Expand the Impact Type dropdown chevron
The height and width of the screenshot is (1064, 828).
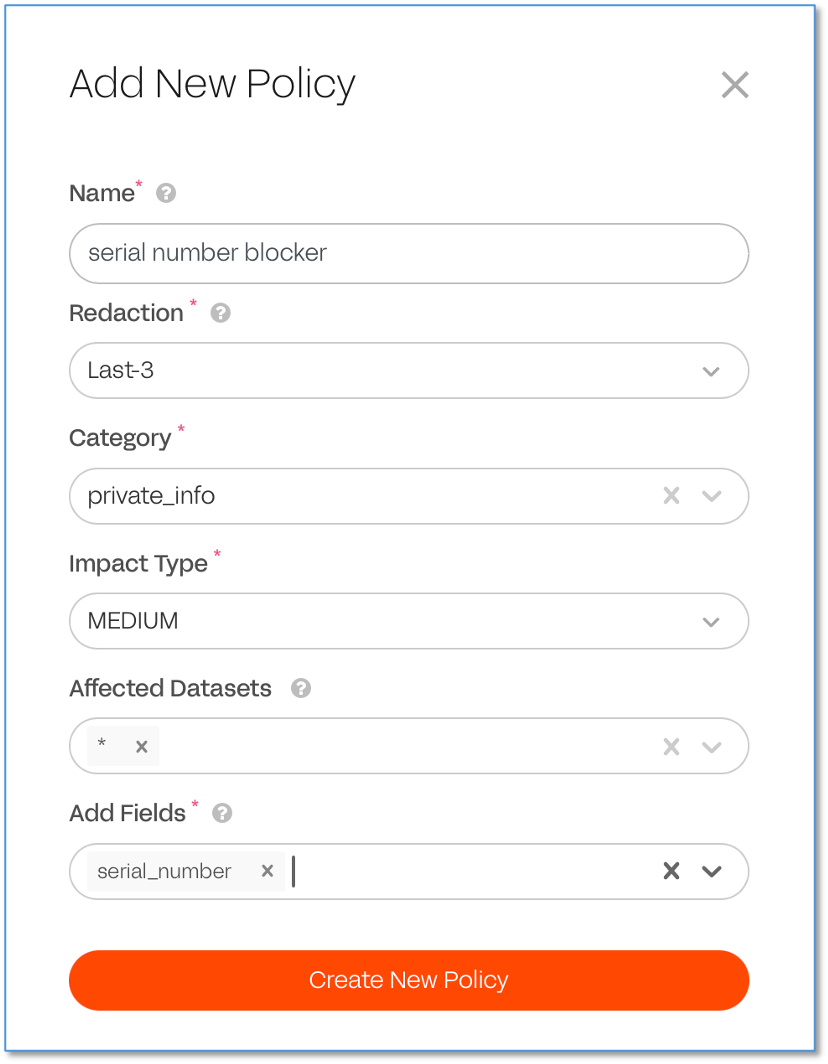711,621
